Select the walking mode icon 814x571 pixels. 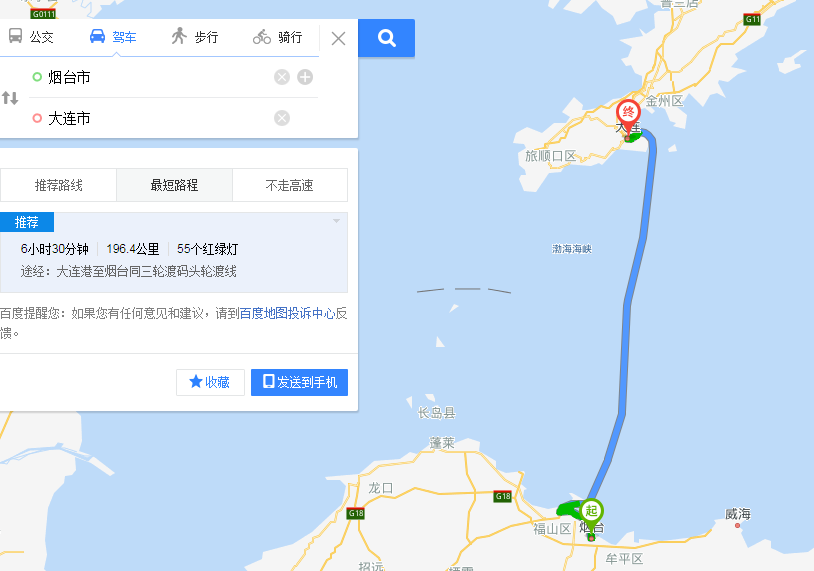pos(179,36)
